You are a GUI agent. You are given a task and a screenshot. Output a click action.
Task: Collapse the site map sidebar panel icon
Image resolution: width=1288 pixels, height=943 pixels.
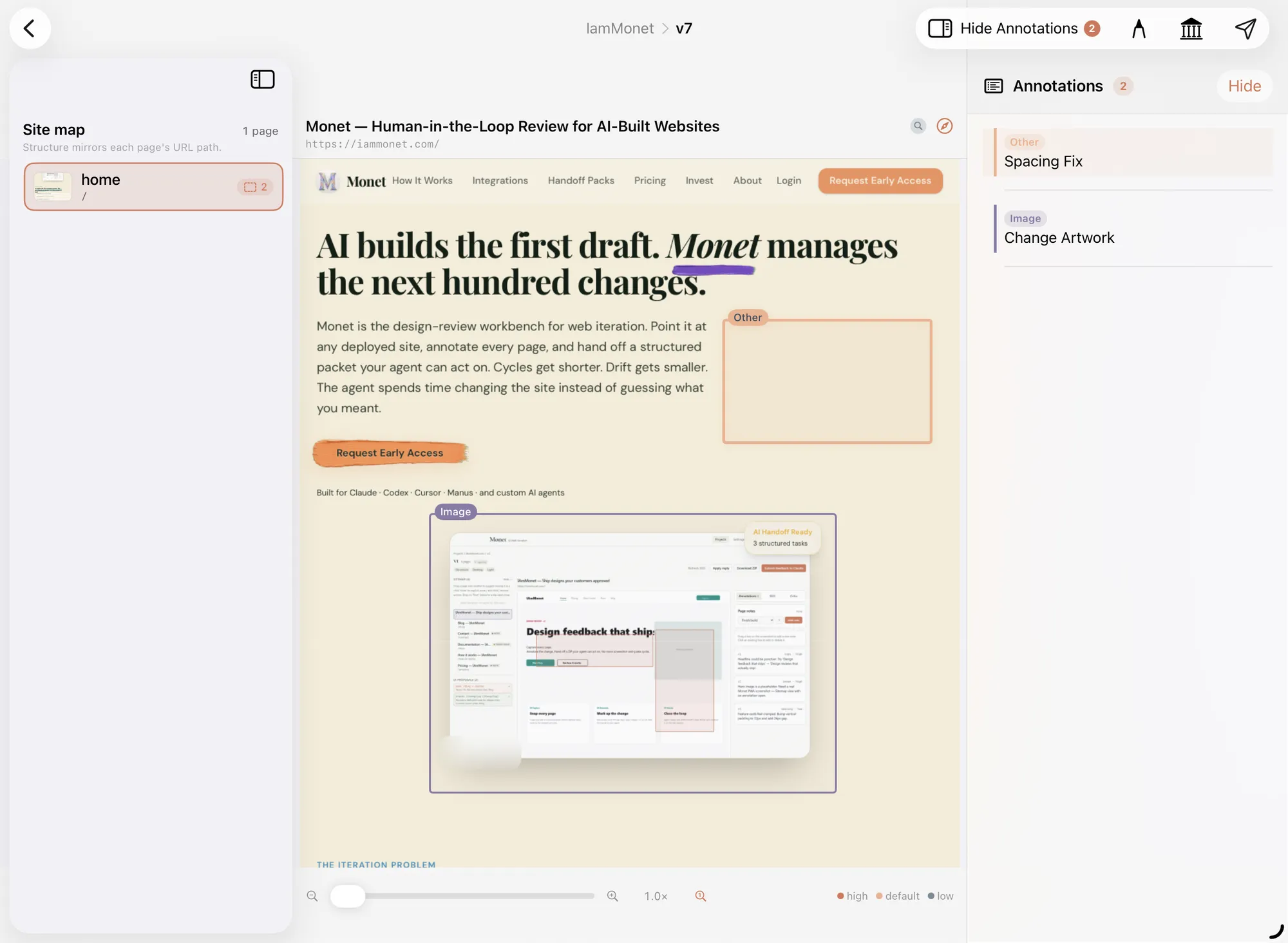click(x=263, y=79)
